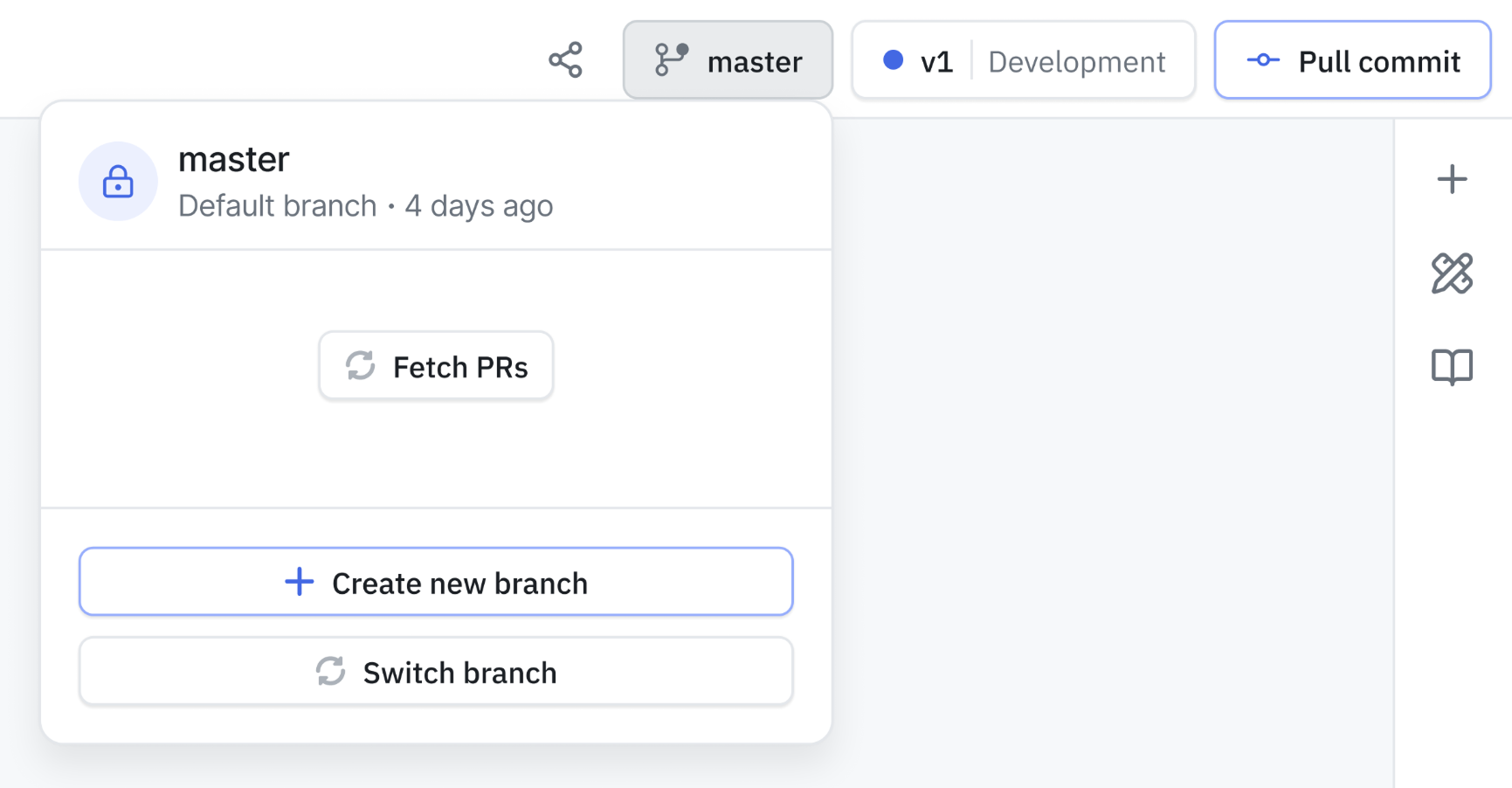This screenshot has height=788, width=1512.
Task: Click the share icon in top bar
Action: (565, 60)
